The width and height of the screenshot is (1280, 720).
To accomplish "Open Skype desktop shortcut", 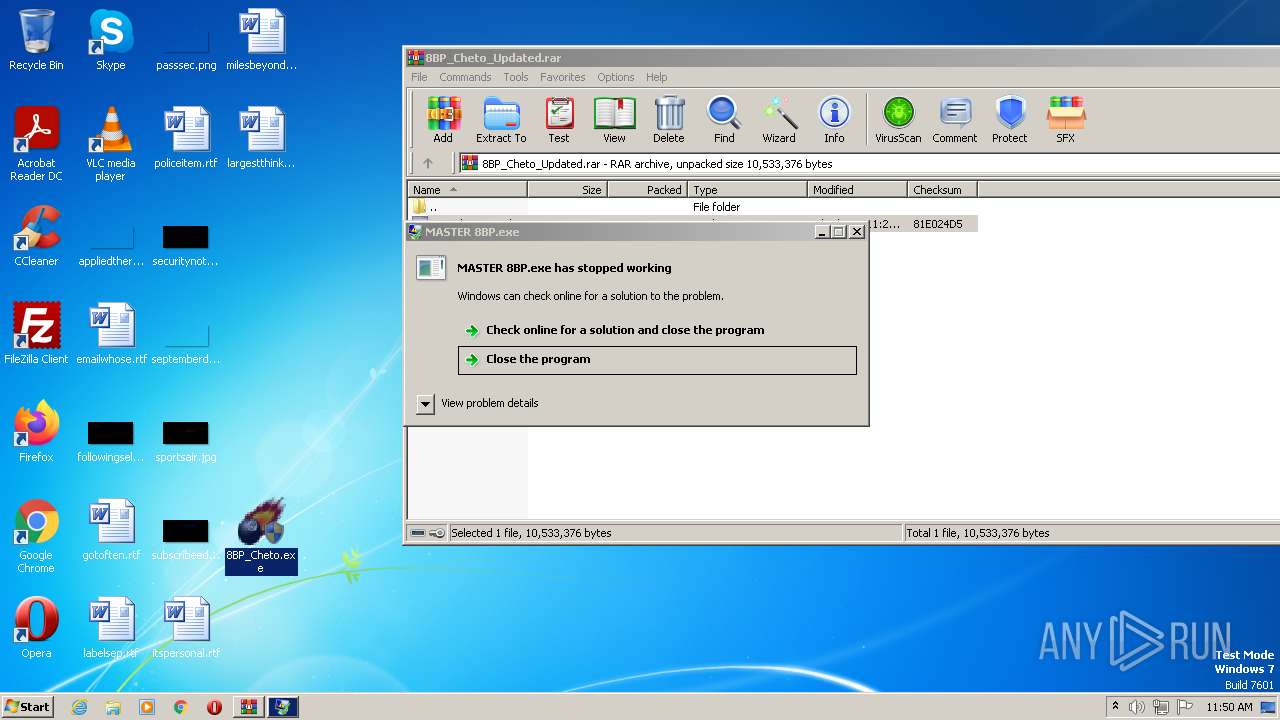I will (110, 41).
